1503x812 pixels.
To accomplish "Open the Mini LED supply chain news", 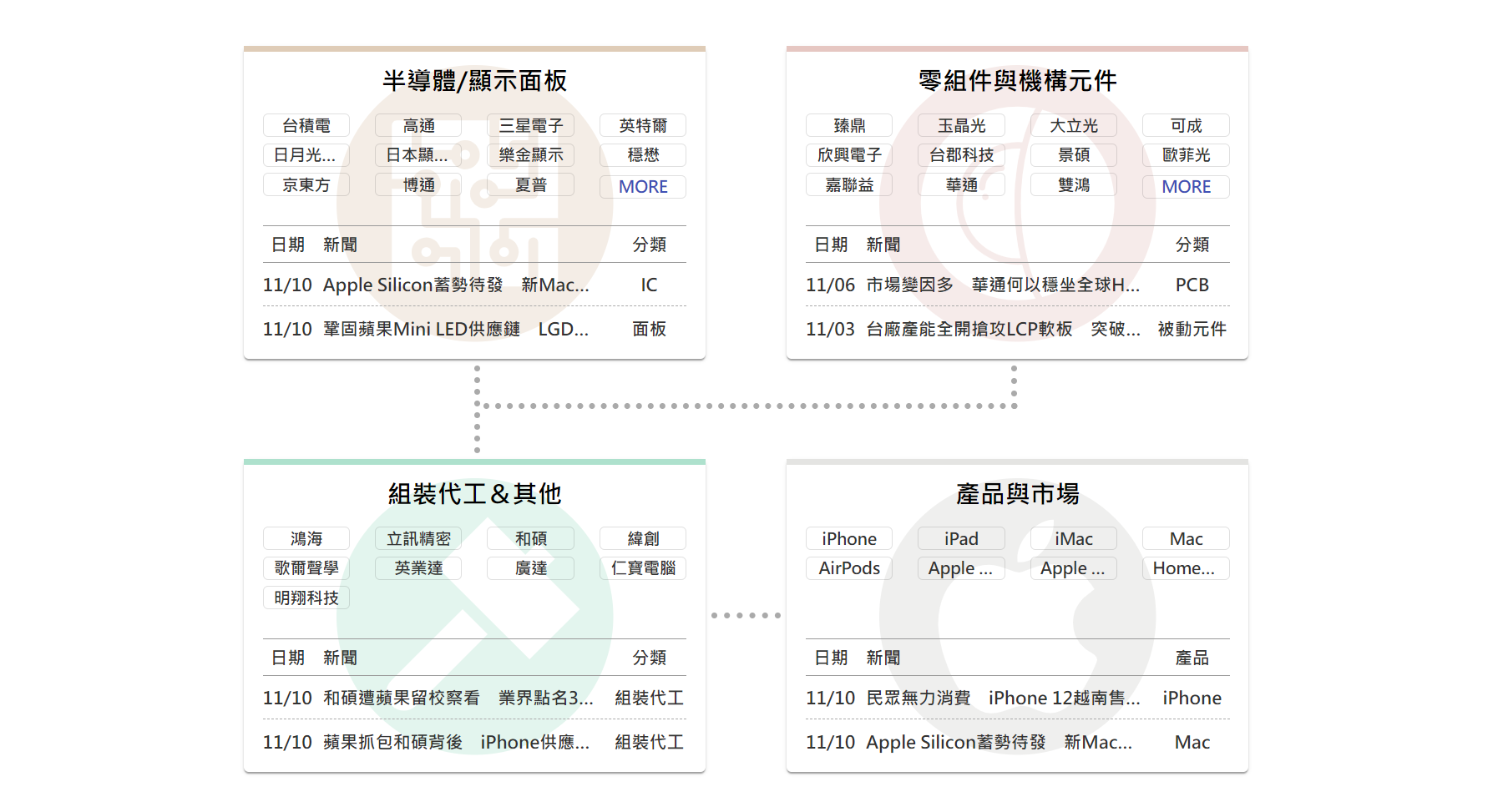I will click(x=455, y=330).
